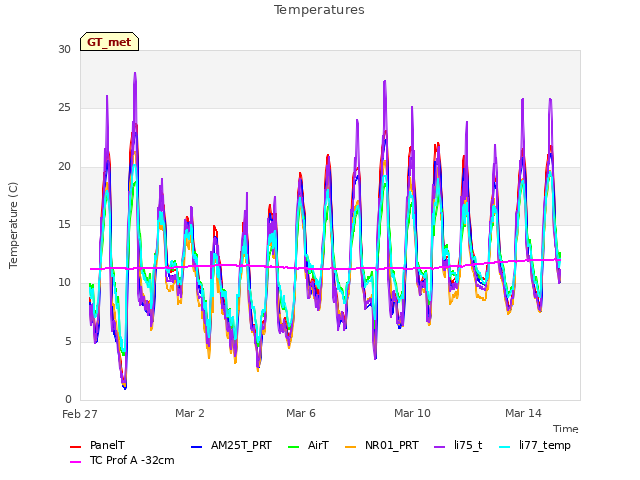
Task: Click the Mar 14 x-axis tick label
Action: pos(523,413)
